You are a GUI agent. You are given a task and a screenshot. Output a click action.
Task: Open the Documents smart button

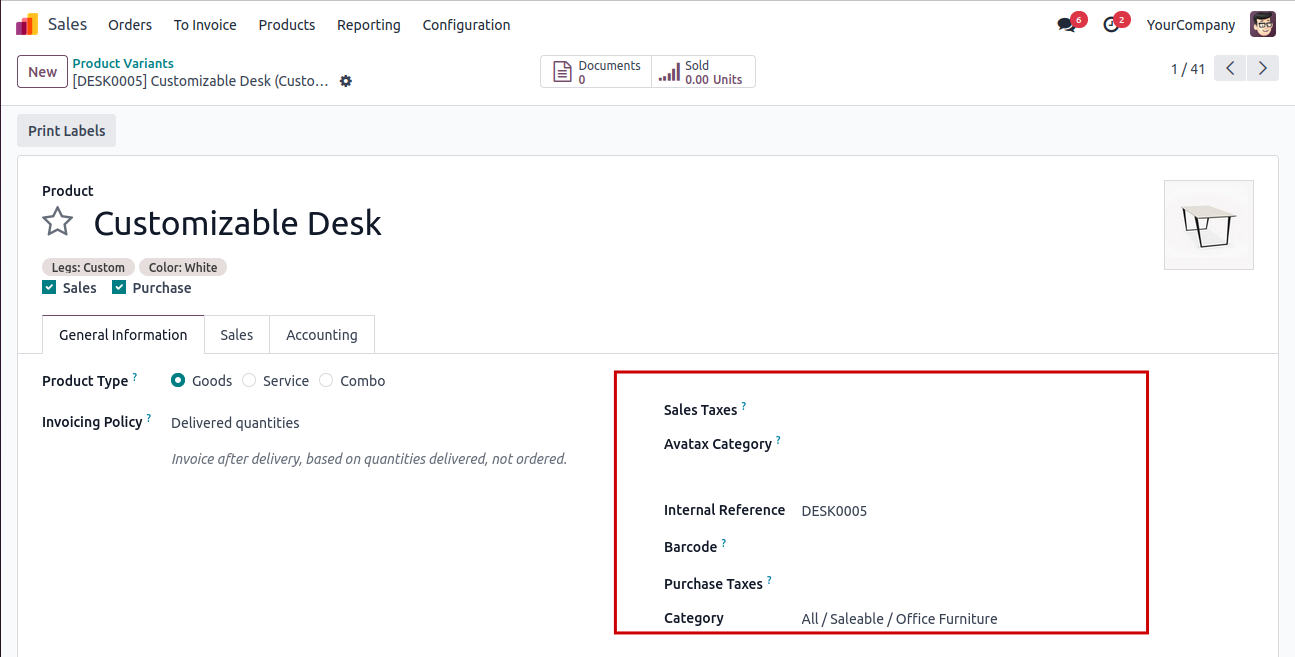coord(596,72)
